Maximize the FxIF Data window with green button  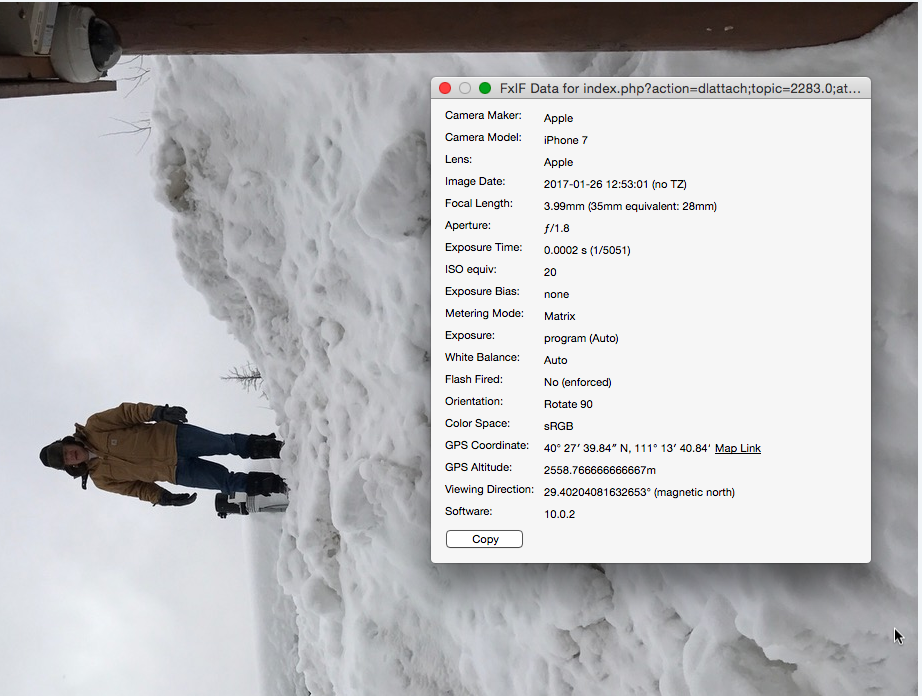click(485, 88)
